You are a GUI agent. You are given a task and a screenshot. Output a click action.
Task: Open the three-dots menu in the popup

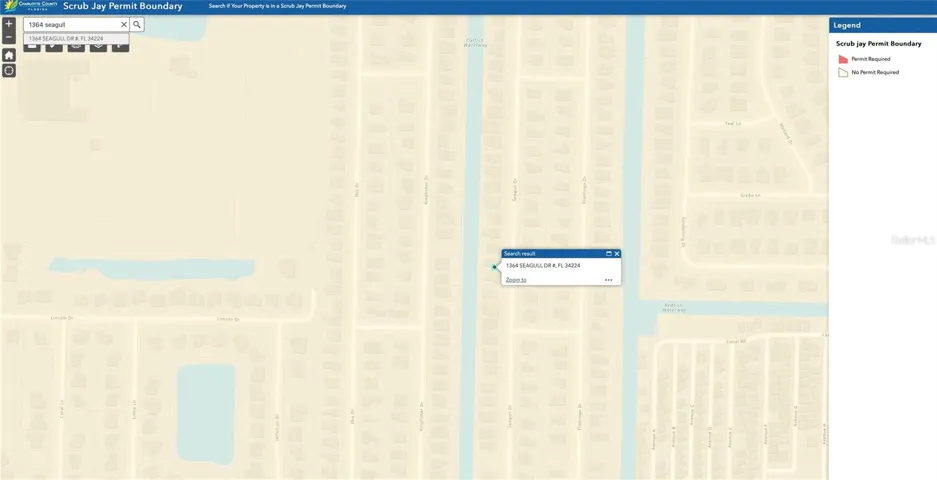tap(608, 280)
